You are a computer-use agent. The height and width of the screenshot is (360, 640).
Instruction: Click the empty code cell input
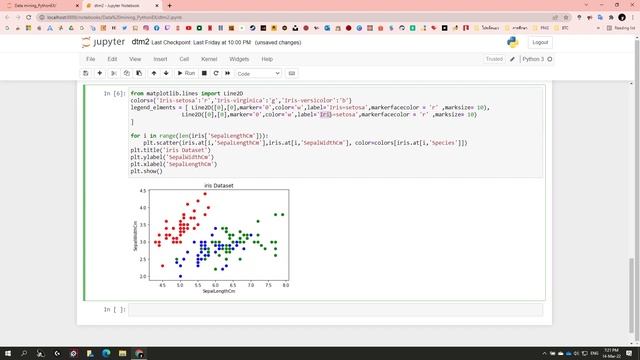pyautogui.click(x=336, y=310)
